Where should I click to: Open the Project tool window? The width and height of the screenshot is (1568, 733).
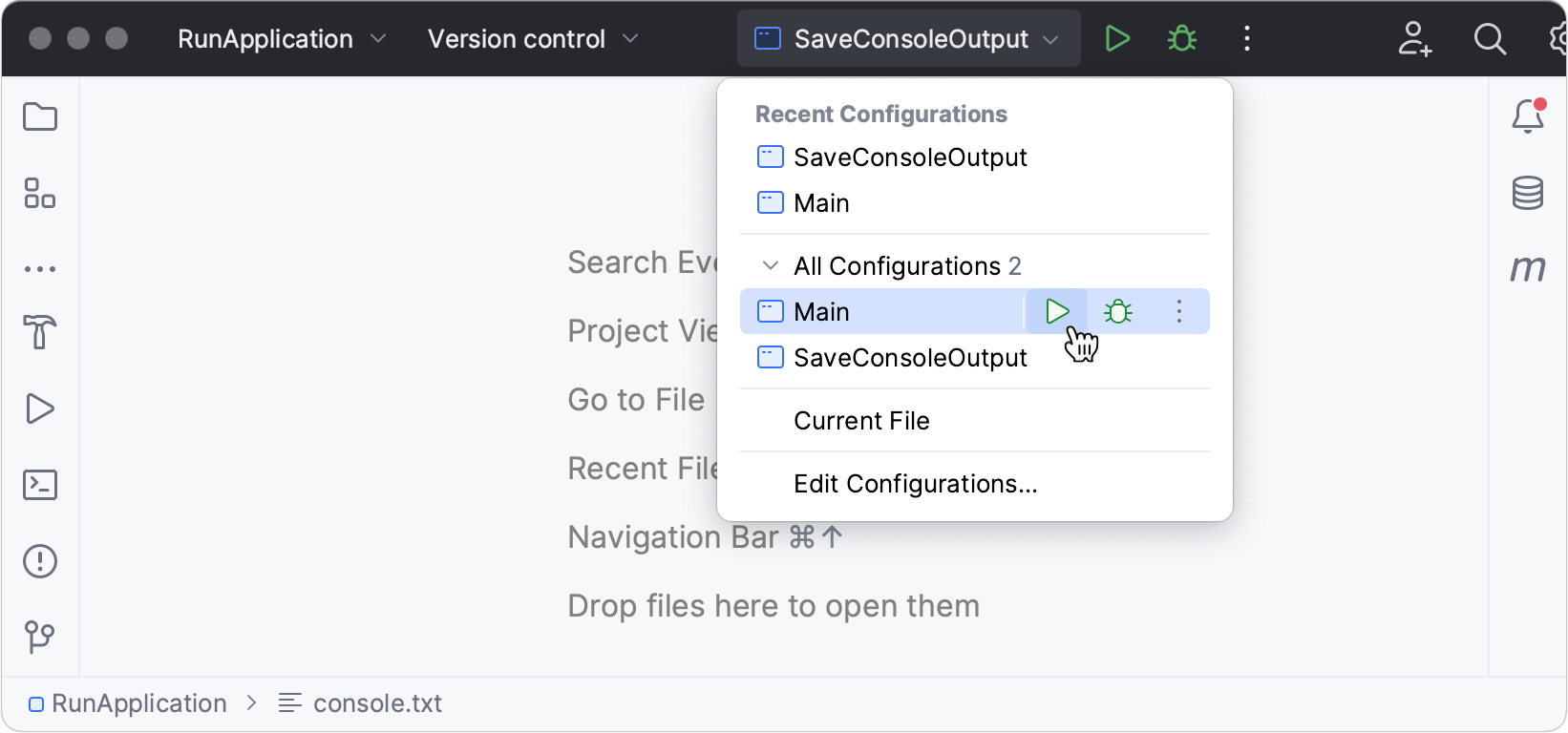click(39, 115)
